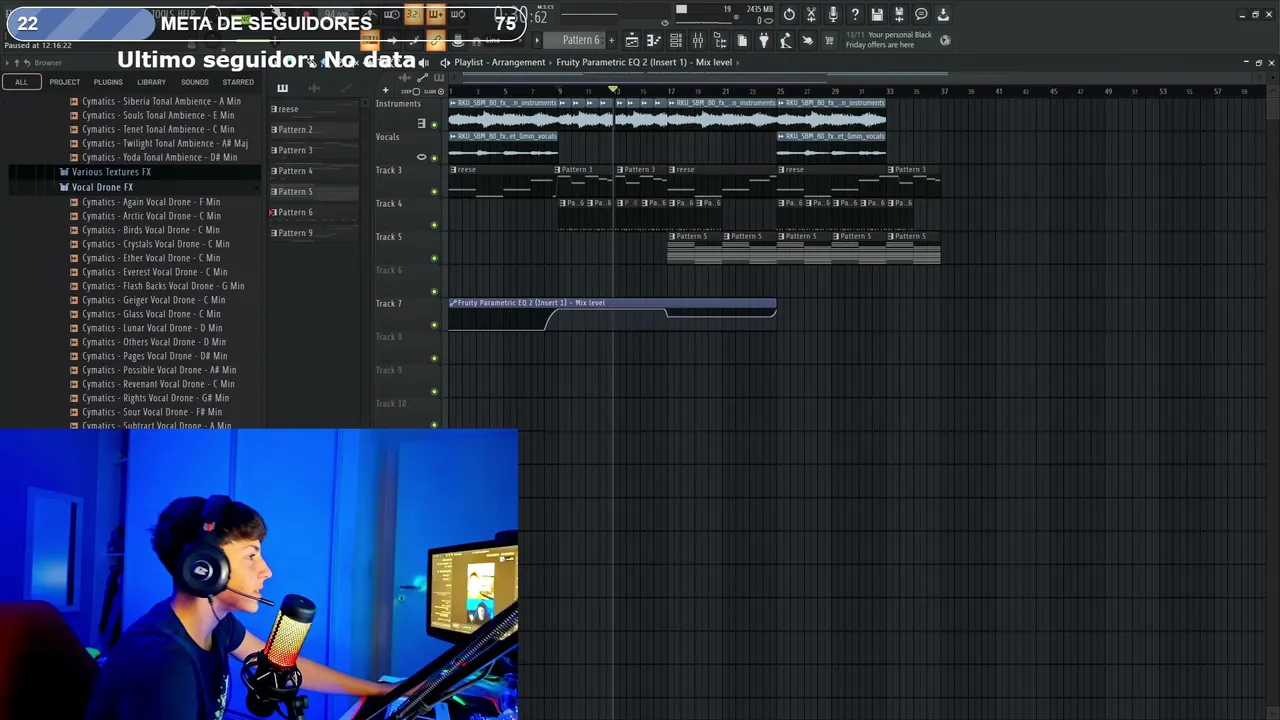1280x720 pixels.
Task: Select the STARRED browser tab
Action: tap(238, 82)
